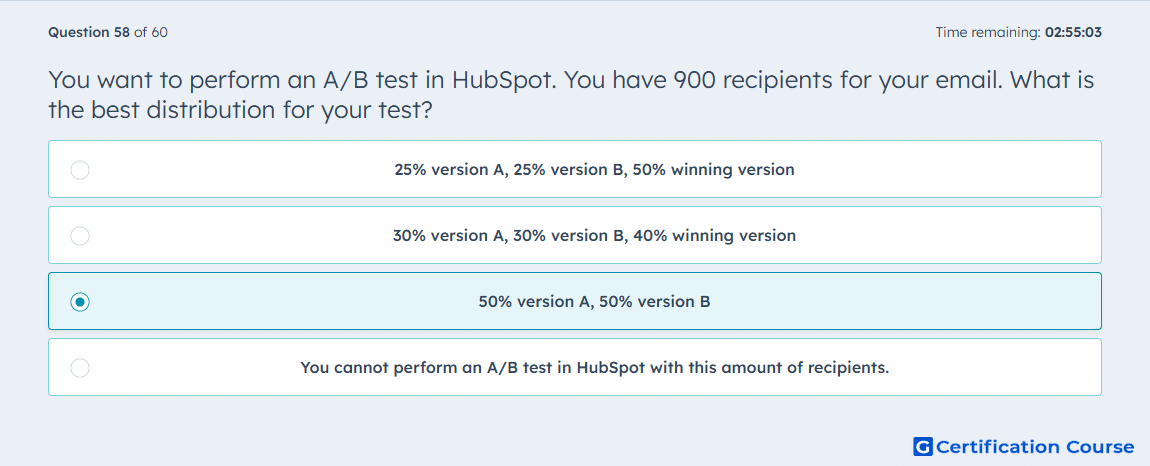Select radio button for 25% version A option
This screenshot has width=1150, height=466.
(x=80, y=170)
